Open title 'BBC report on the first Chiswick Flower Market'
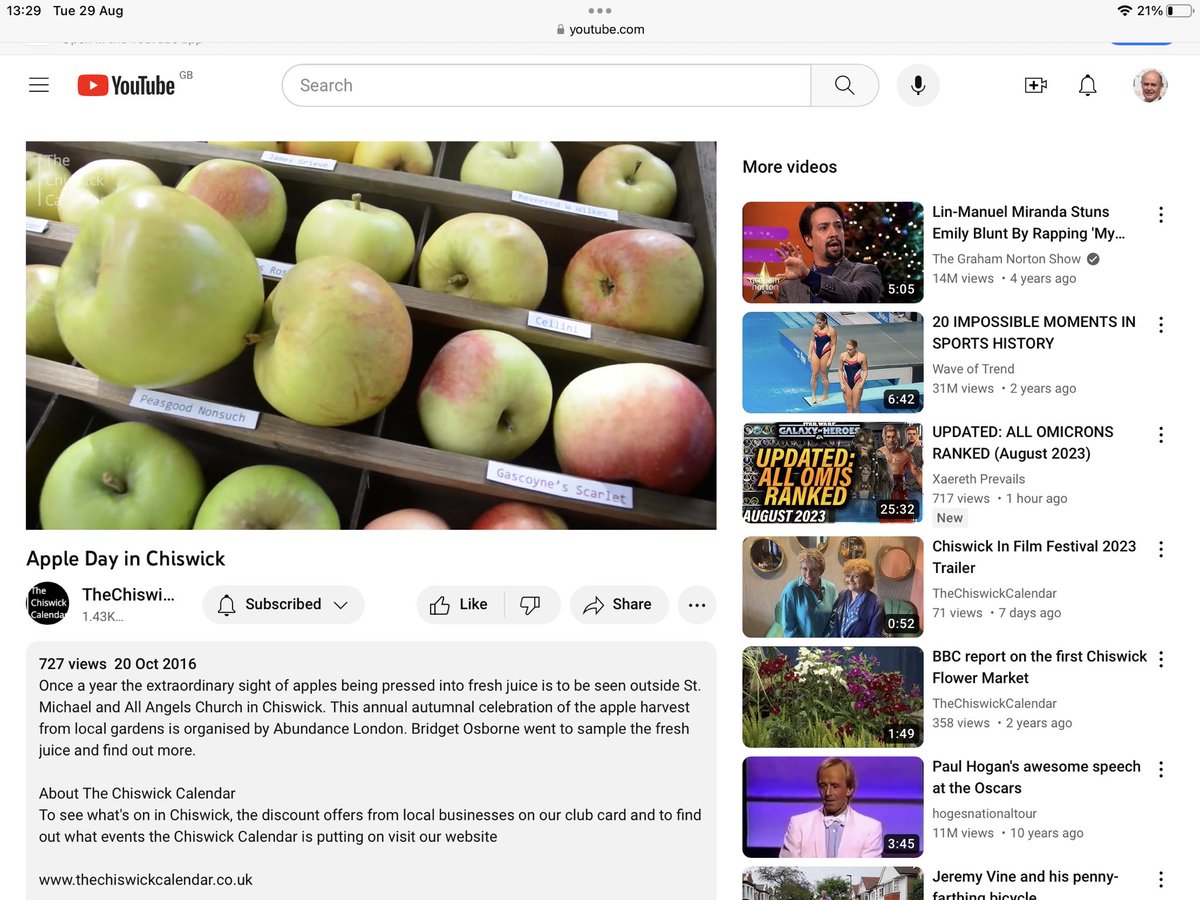Screen dimensions: 1200x900 click(1040, 667)
